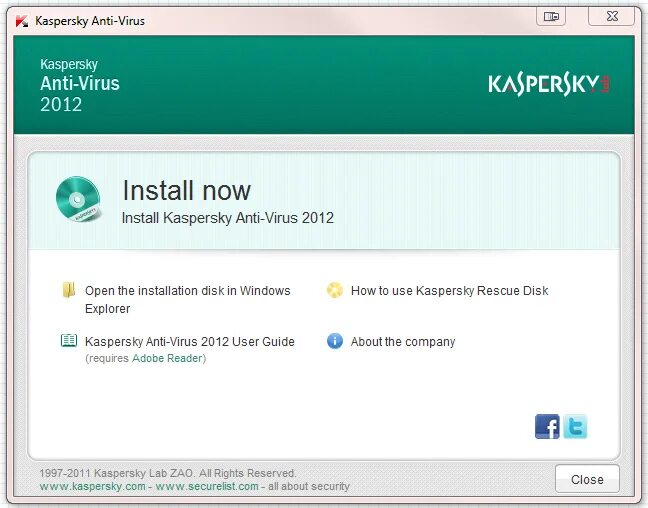Click the blue info icon

point(335,341)
